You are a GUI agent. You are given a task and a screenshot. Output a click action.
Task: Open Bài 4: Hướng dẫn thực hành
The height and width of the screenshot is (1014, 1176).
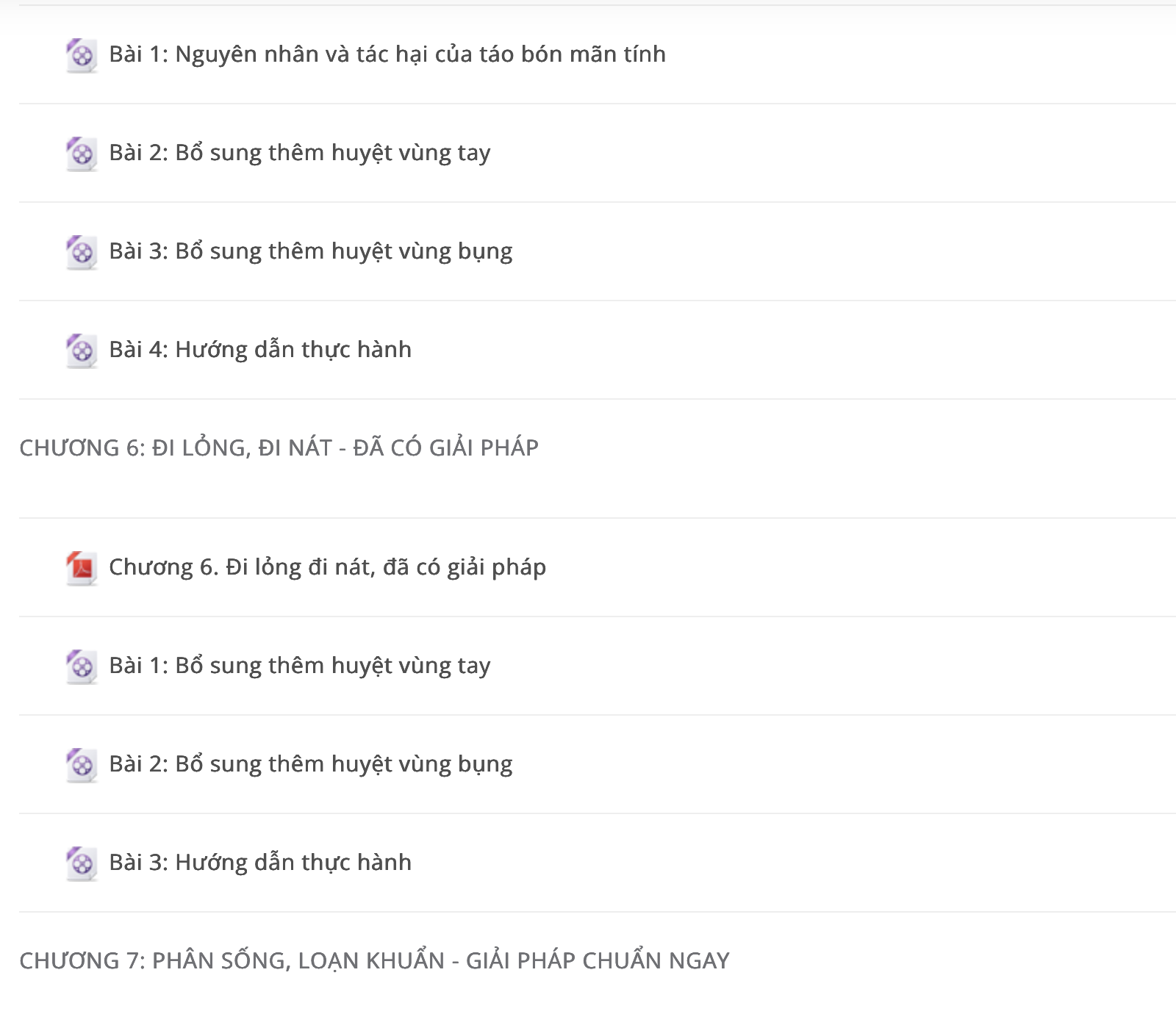click(x=259, y=350)
